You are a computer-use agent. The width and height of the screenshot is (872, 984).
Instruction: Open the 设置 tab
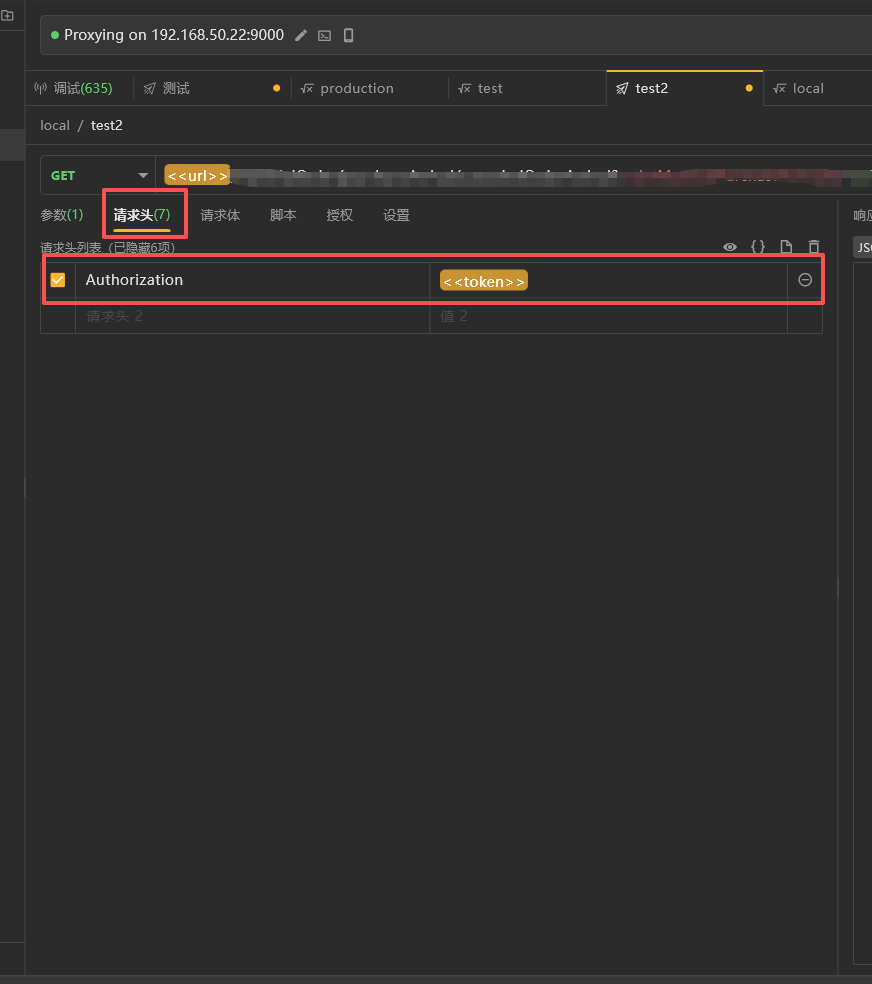[x=396, y=215]
